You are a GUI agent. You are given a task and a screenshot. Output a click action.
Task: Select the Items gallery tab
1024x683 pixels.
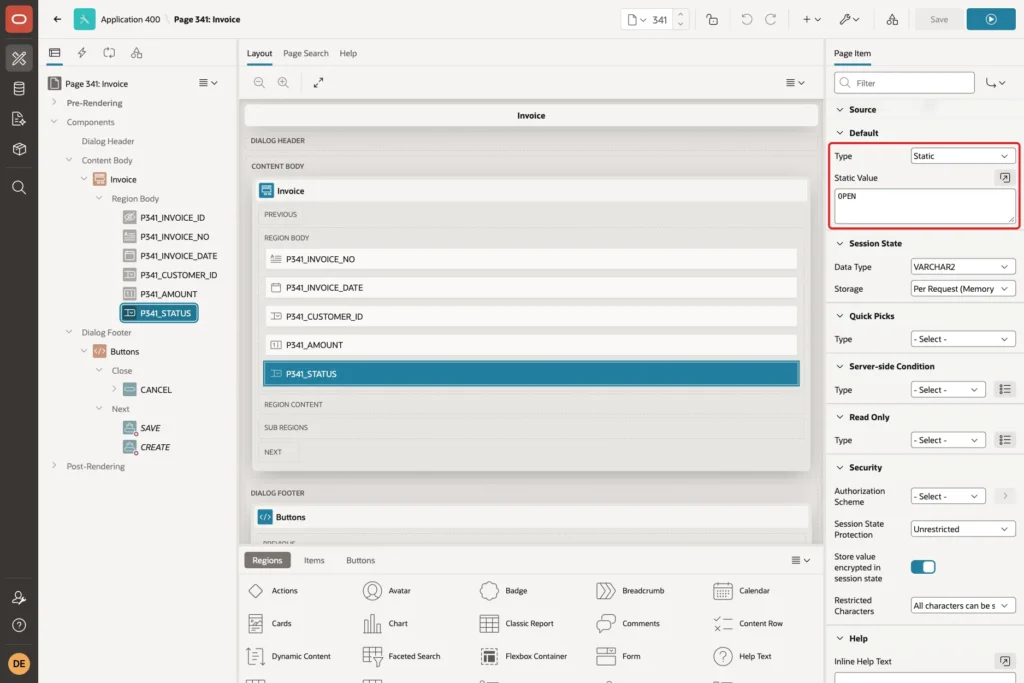(x=314, y=560)
